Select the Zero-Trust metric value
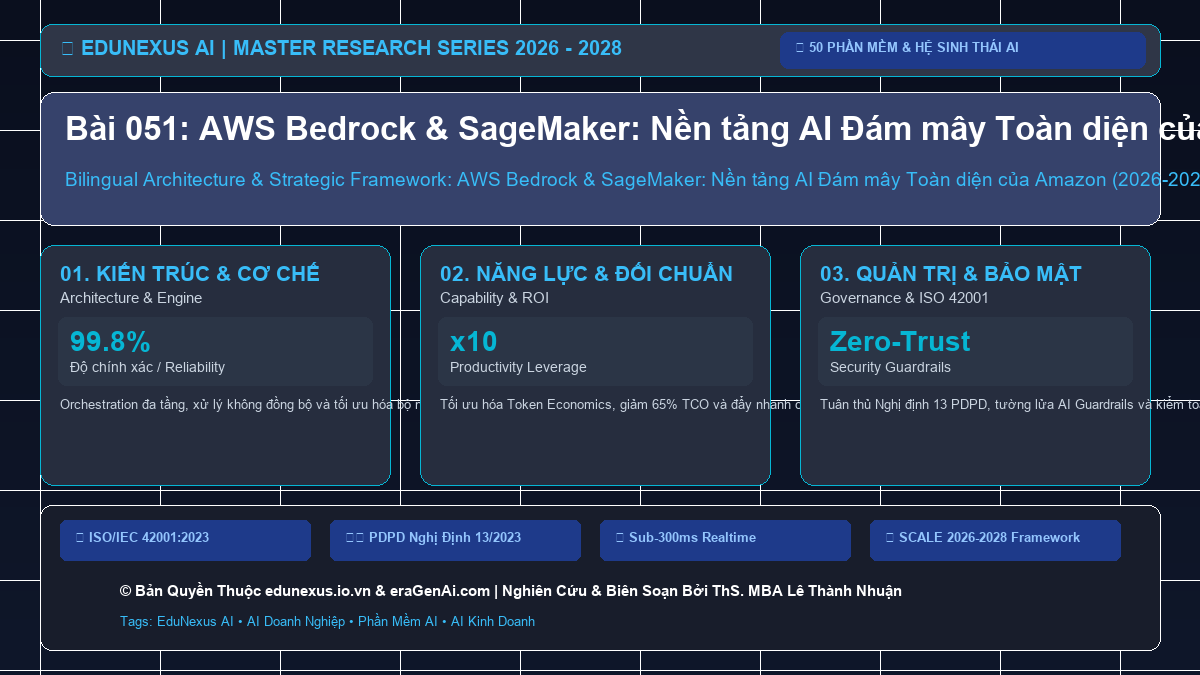 coord(900,342)
